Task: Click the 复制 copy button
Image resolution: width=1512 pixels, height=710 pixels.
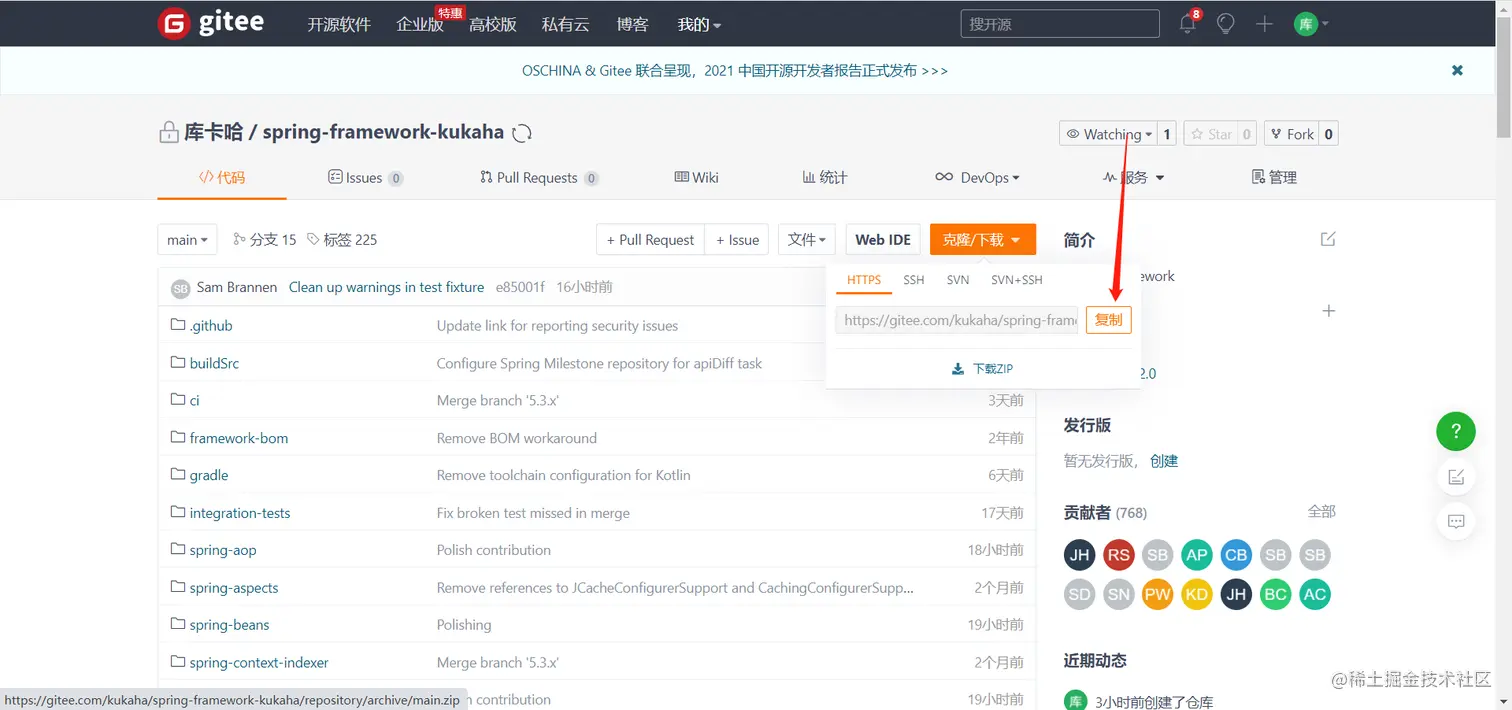Action: coord(1108,320)
